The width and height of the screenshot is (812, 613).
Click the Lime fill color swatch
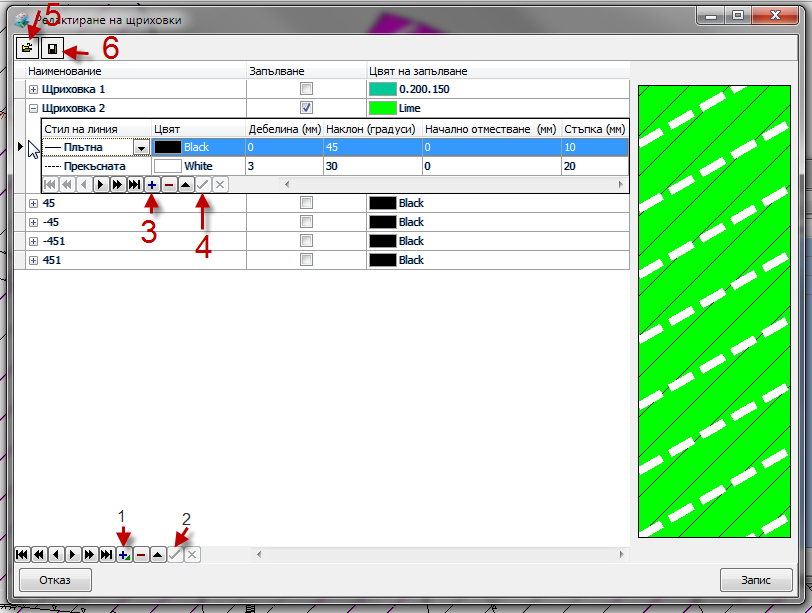pos(383,108)
